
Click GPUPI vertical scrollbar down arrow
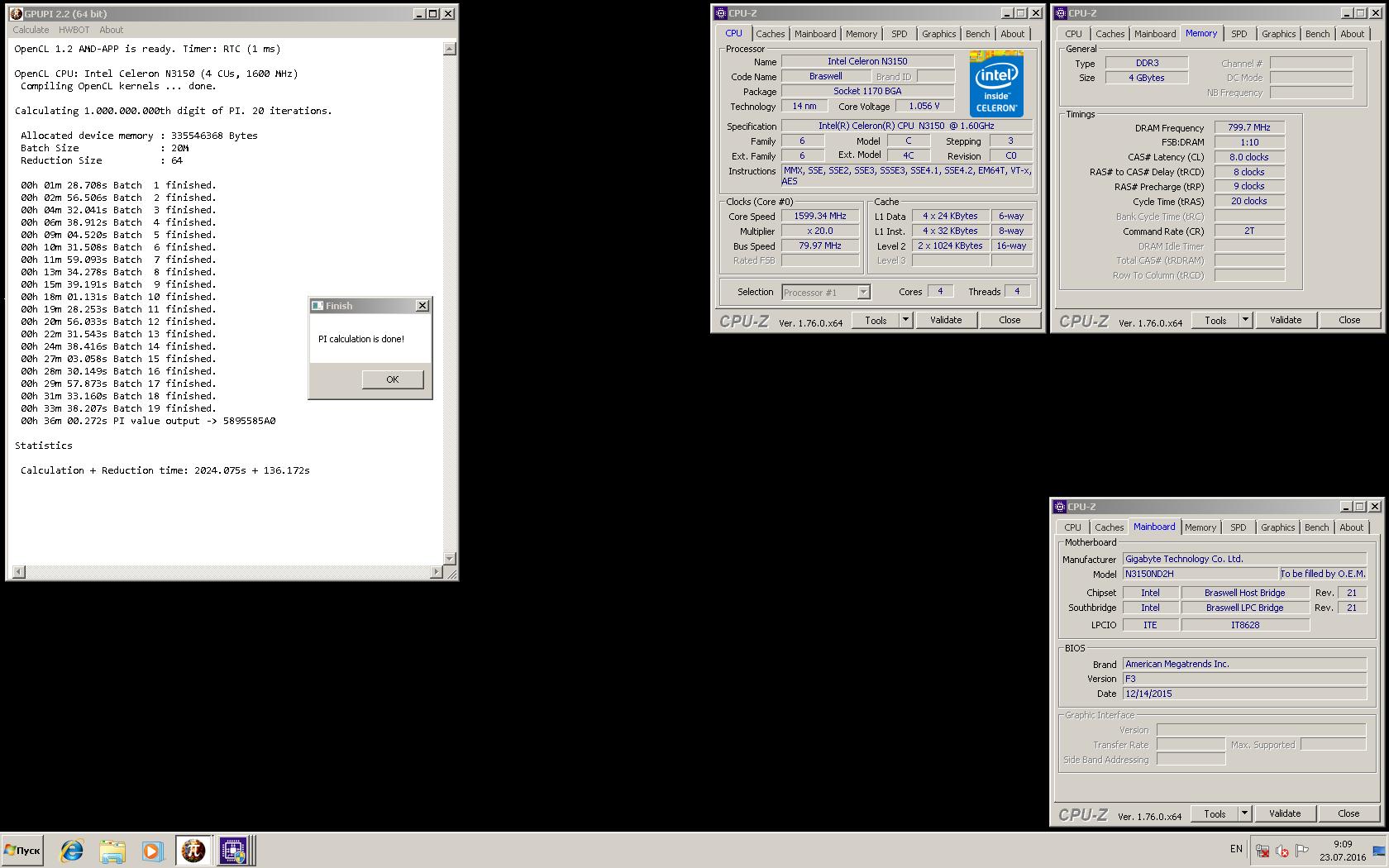pos(450,559)
